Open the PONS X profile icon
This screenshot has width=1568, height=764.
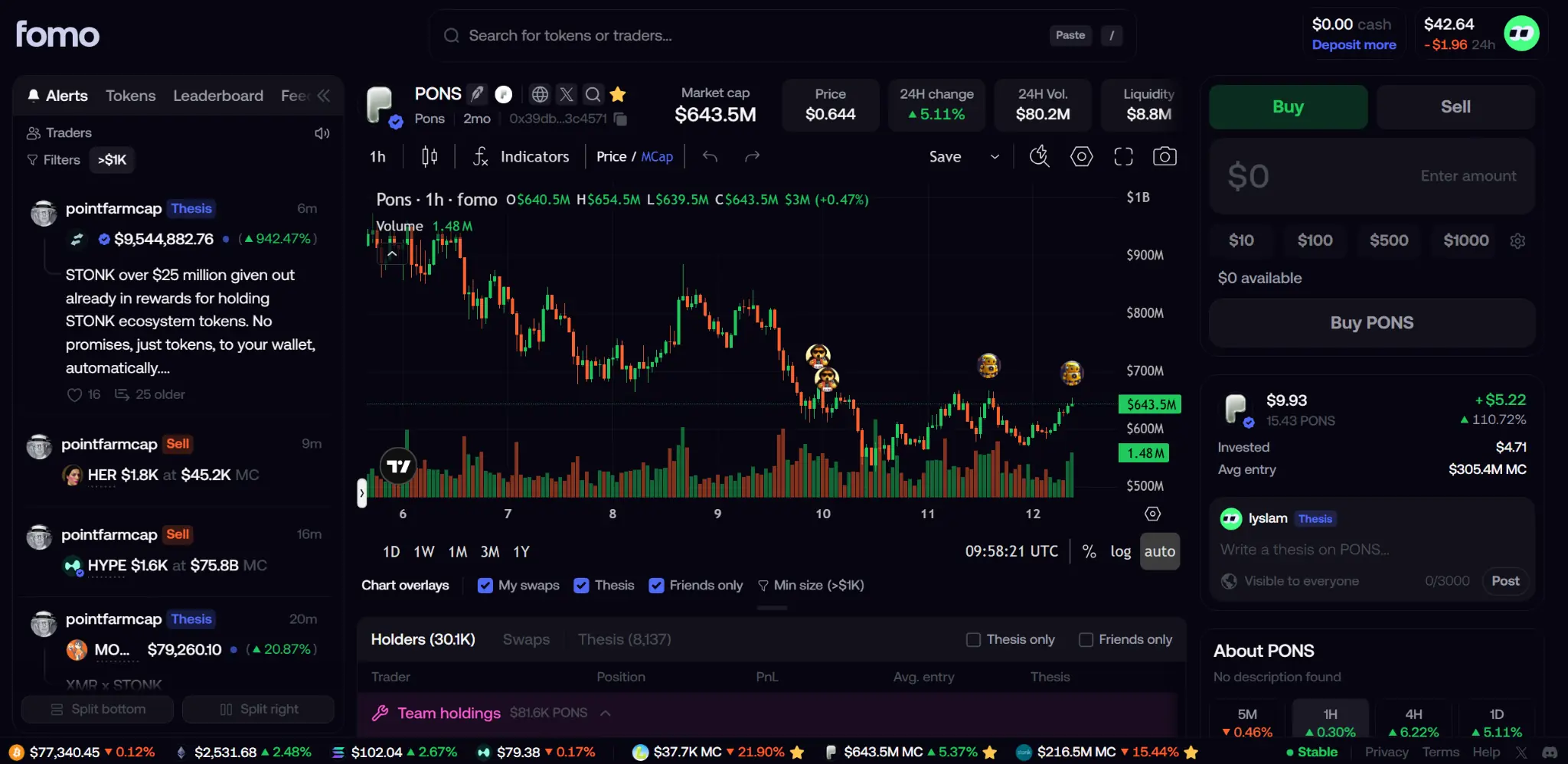567,94
